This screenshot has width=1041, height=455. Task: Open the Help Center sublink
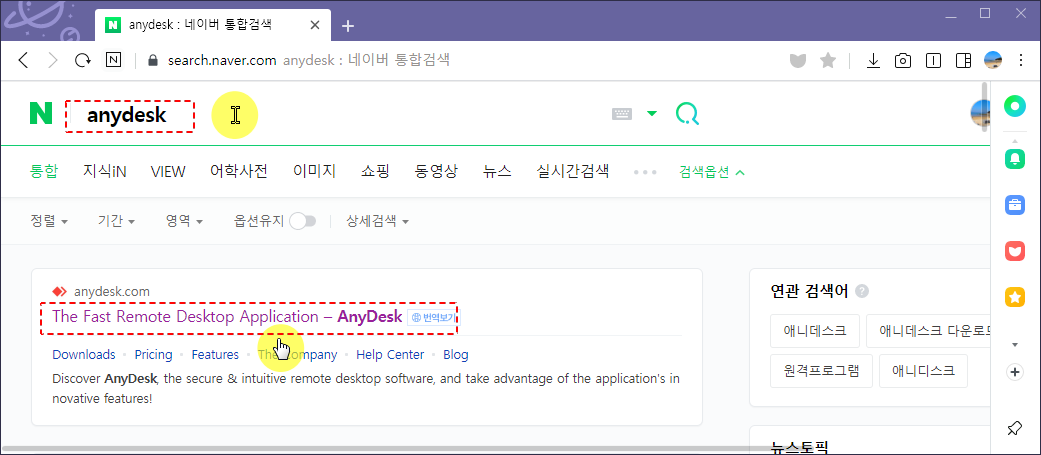click(390, 355)
